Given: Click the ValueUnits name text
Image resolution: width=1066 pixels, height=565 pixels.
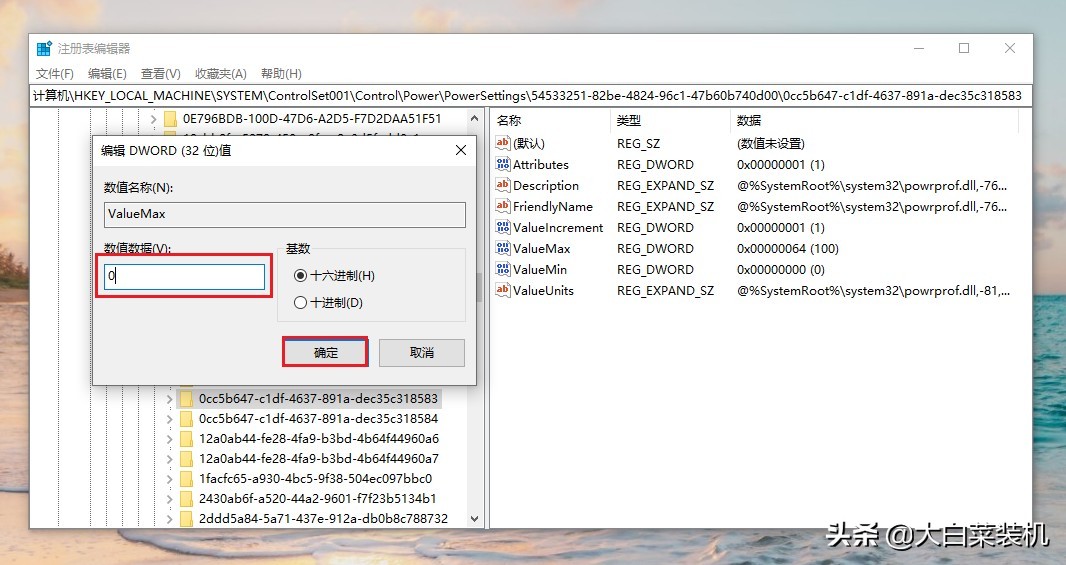Looking at the screenshot, I should pos(543,291).
